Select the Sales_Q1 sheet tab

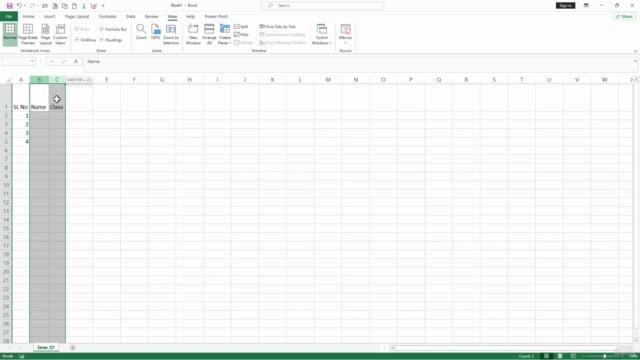[x=46, y=347]
